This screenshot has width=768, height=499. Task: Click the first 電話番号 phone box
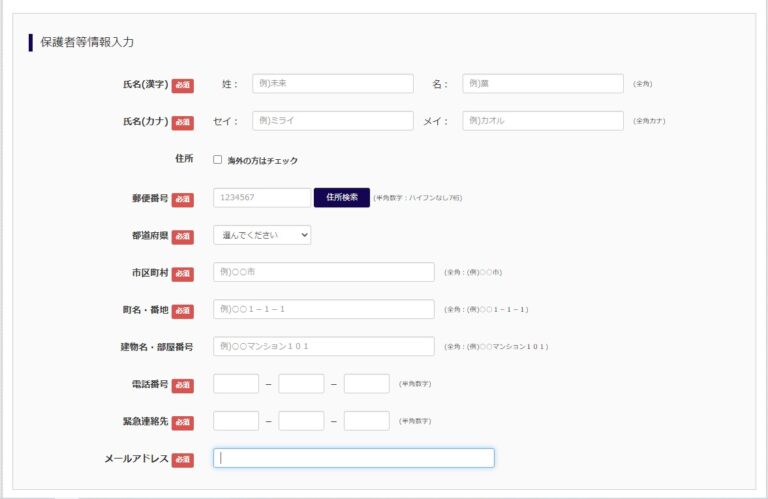click(x=236, y=383)
